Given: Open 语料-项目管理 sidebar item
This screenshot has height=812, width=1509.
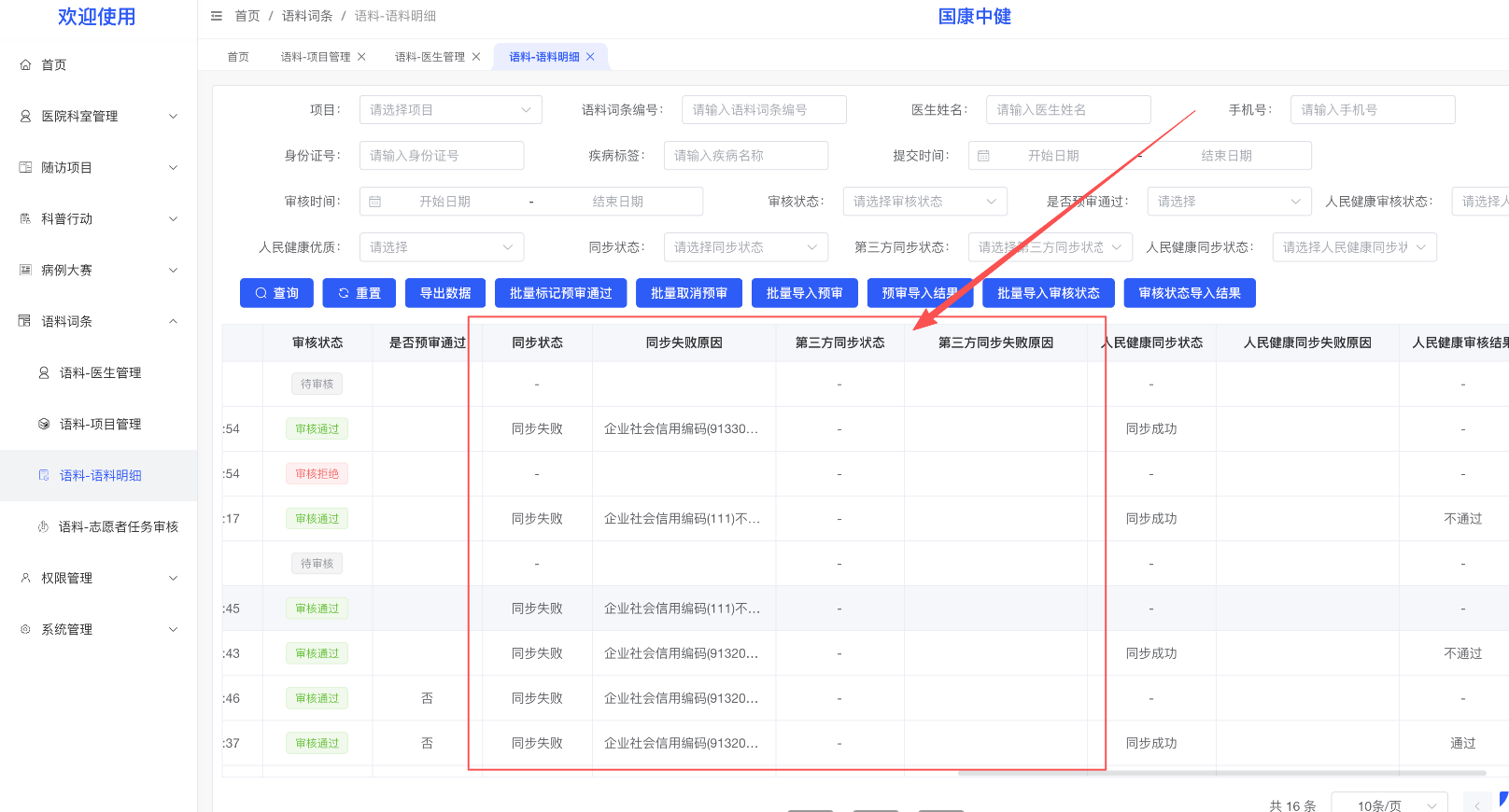Looking at the screenshot, I should tap(98, 424).
